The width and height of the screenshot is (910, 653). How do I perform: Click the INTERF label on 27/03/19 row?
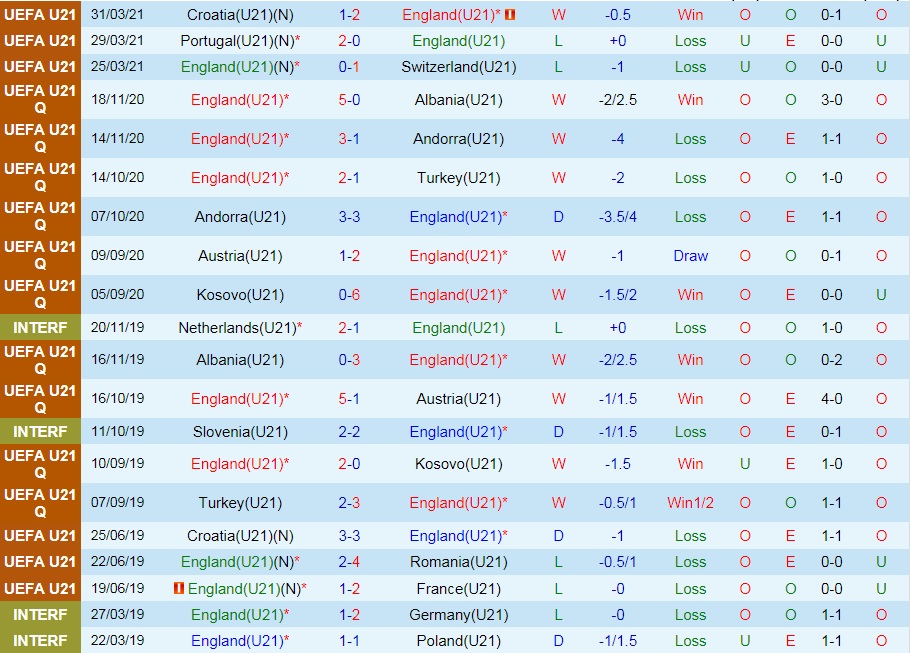pyautogui.click(x=40, y=615)
